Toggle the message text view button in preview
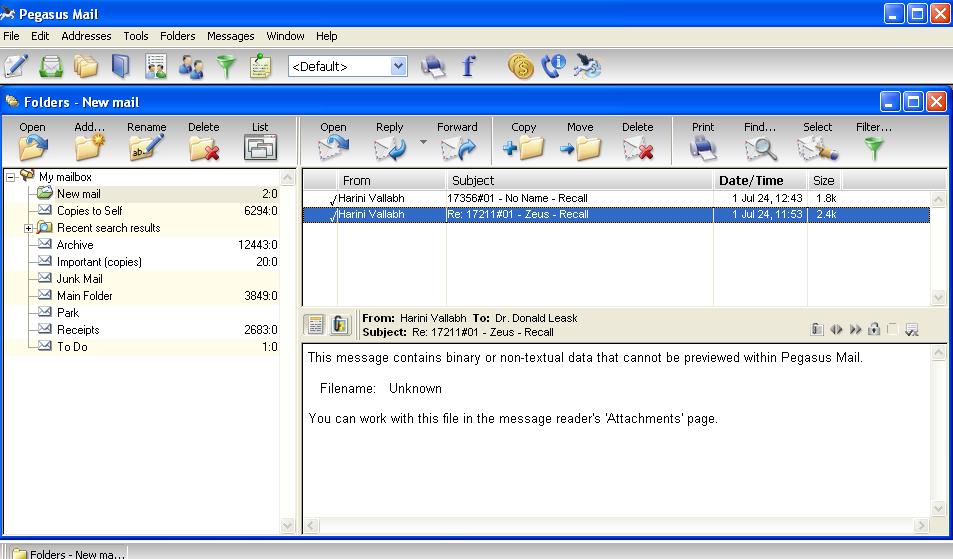953x559 pixels. click(315, 325)
